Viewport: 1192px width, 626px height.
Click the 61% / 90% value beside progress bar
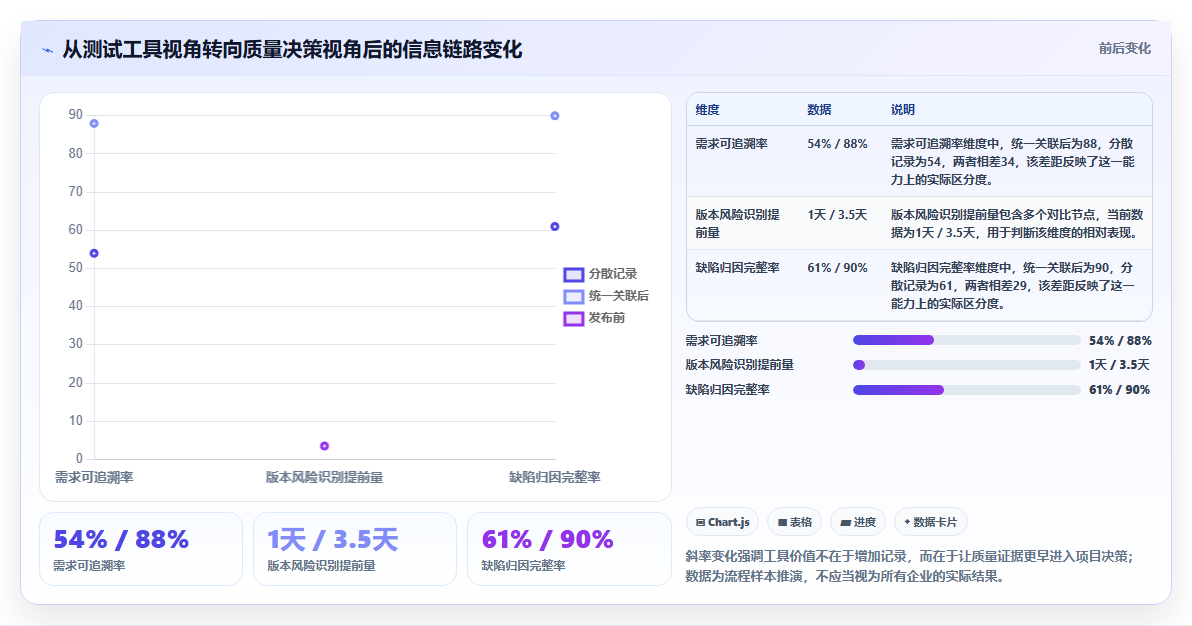1119,389
